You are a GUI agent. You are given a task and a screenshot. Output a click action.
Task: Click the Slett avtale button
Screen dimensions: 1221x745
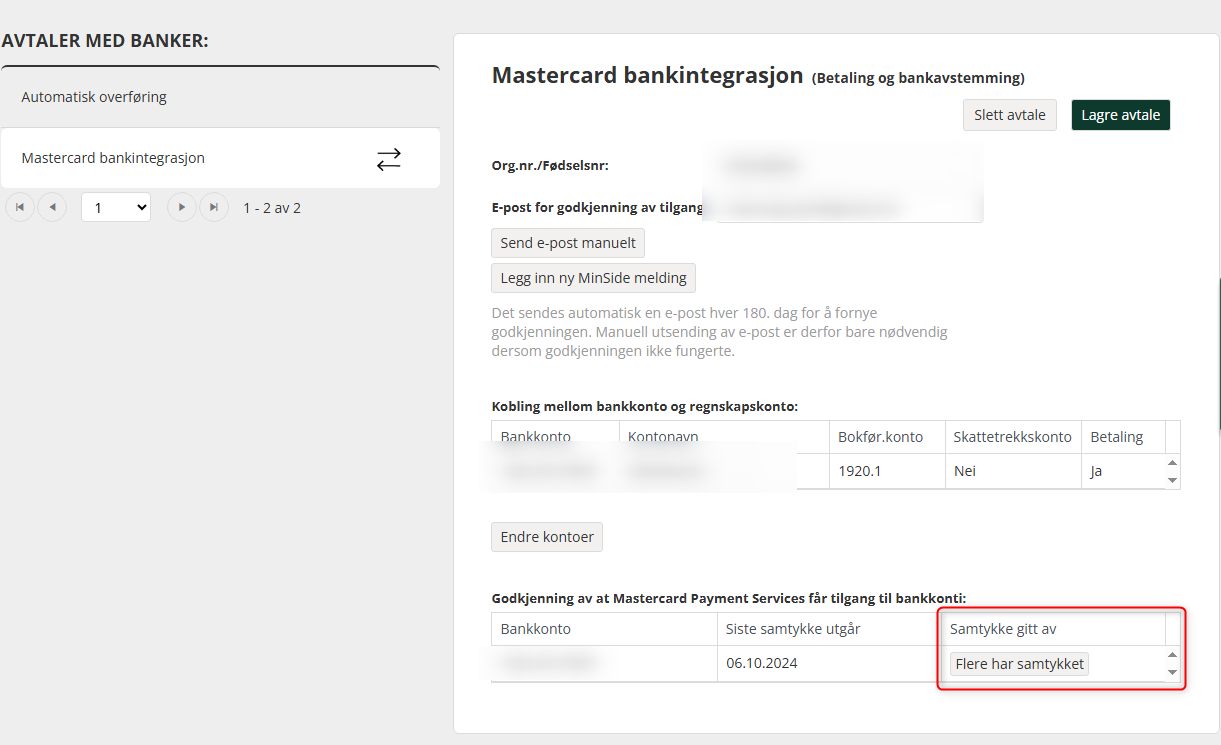pyautogui.click(x=1010, y=115)
